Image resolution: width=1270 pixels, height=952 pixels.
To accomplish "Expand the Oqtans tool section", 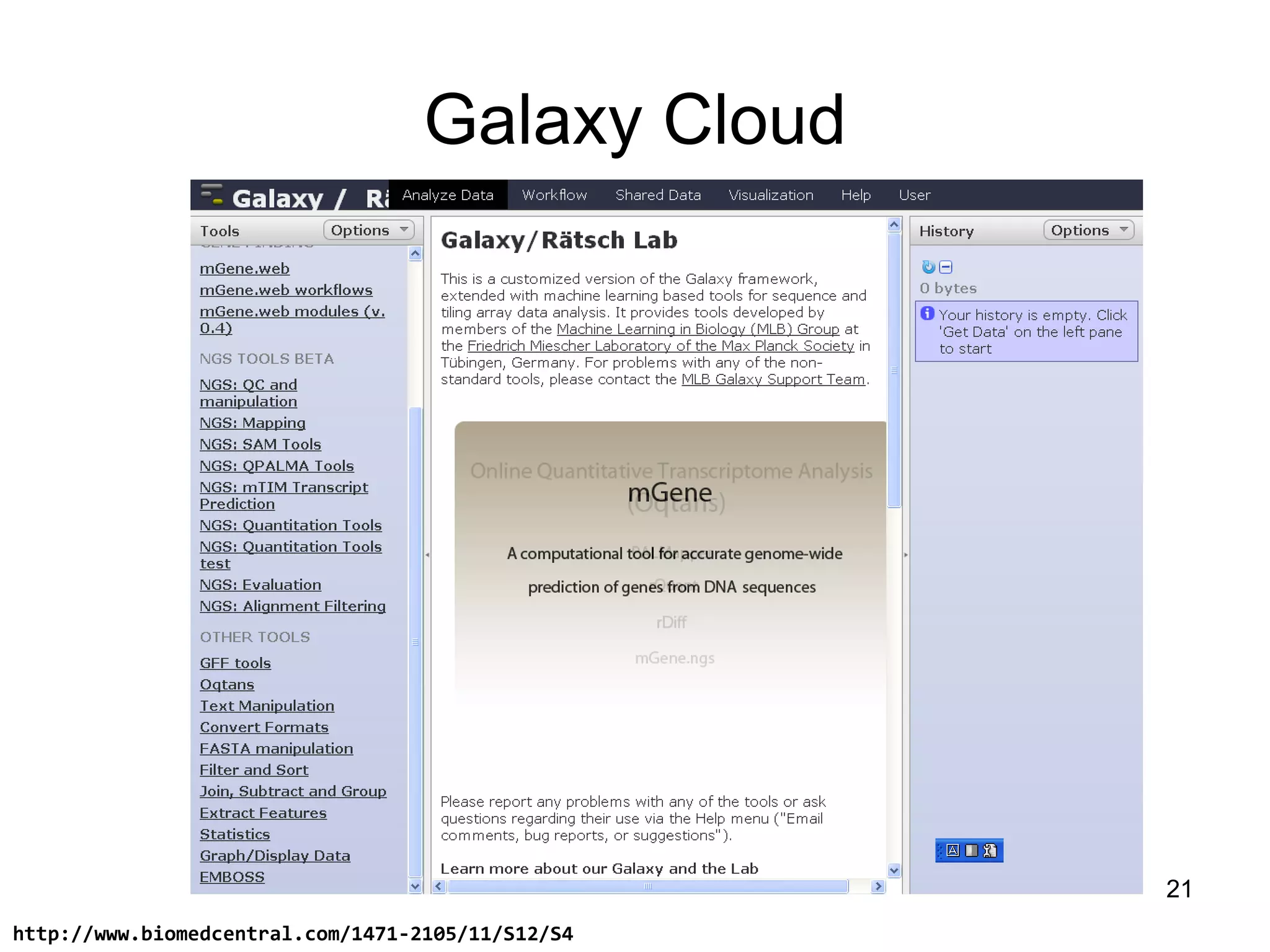I will (x=227, y=684).
